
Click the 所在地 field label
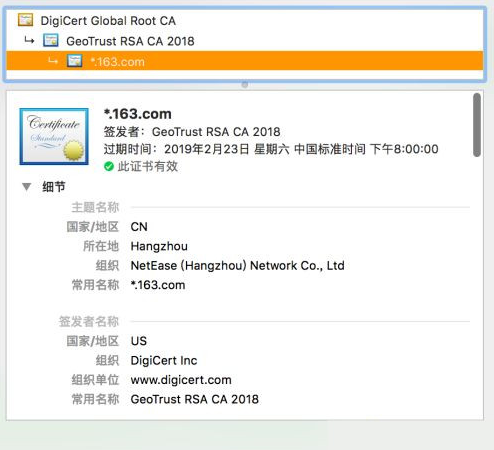coord(101,246)
